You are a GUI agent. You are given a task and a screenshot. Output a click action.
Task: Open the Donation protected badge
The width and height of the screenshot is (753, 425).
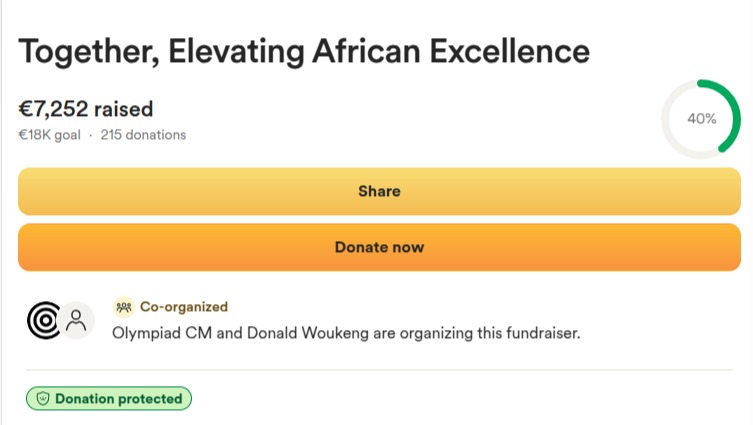point(109,399)
